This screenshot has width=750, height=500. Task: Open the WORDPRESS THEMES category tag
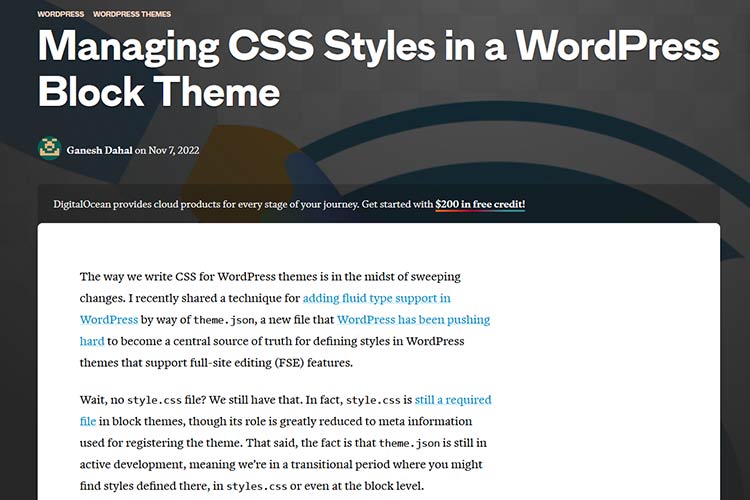[x=131, y=14]
